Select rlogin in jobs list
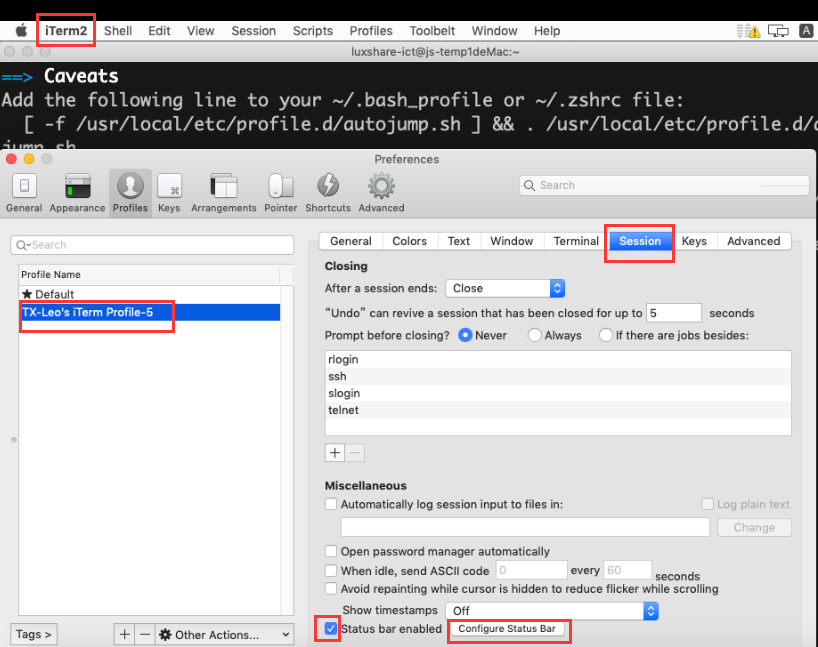 coord(558,359)
